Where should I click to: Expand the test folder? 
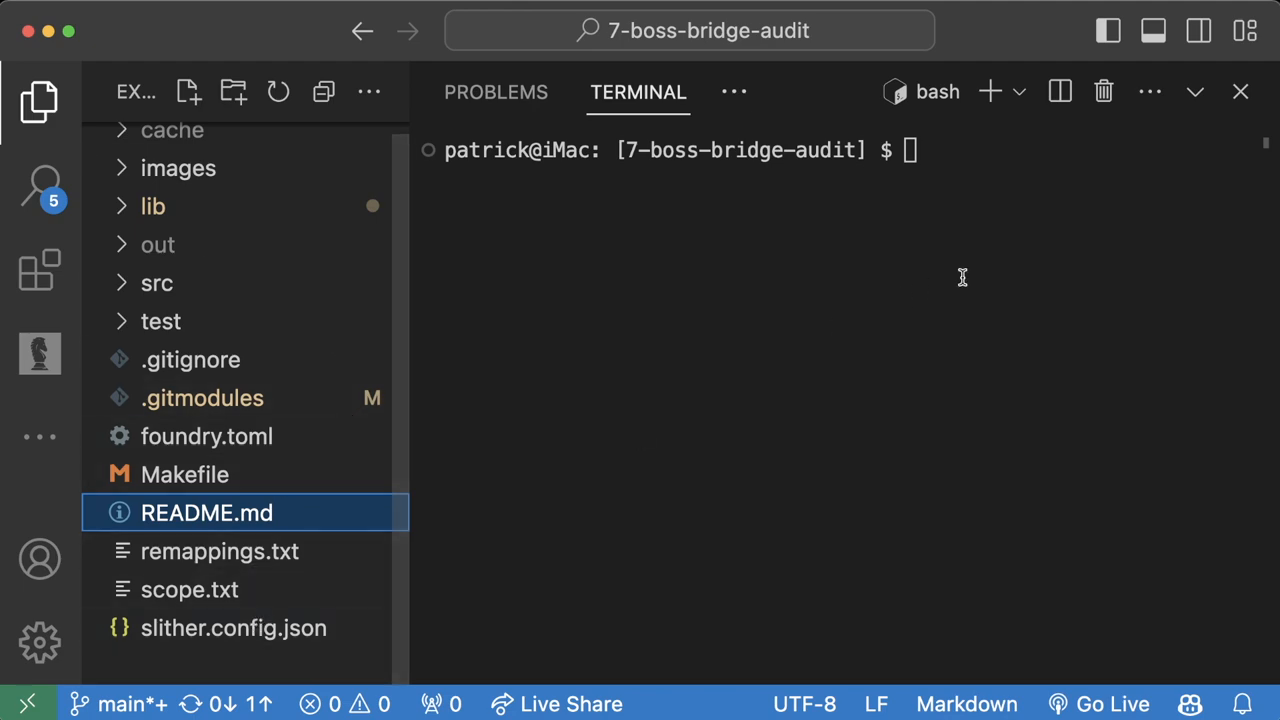[x=160, y=321]
